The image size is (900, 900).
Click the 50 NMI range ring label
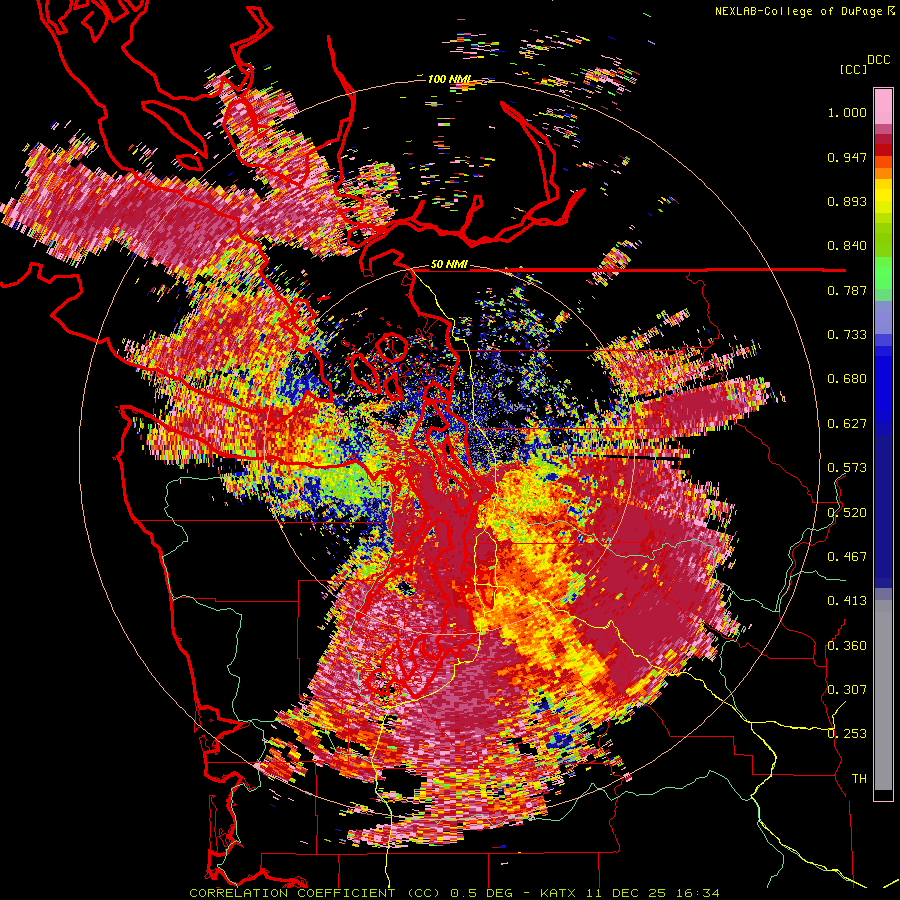point(449,264)
